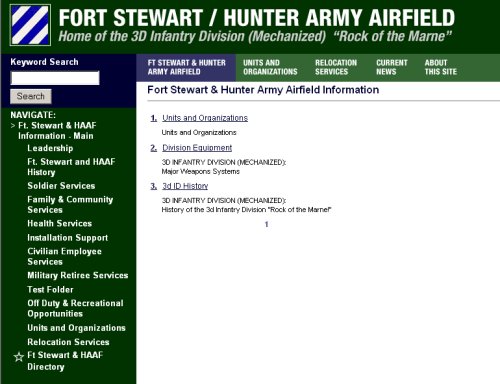The width and height of the screenshot is (500, 384).
Task: Click the 'Home of the 3D Infantry Division' tagline
Action: [255, 36]
